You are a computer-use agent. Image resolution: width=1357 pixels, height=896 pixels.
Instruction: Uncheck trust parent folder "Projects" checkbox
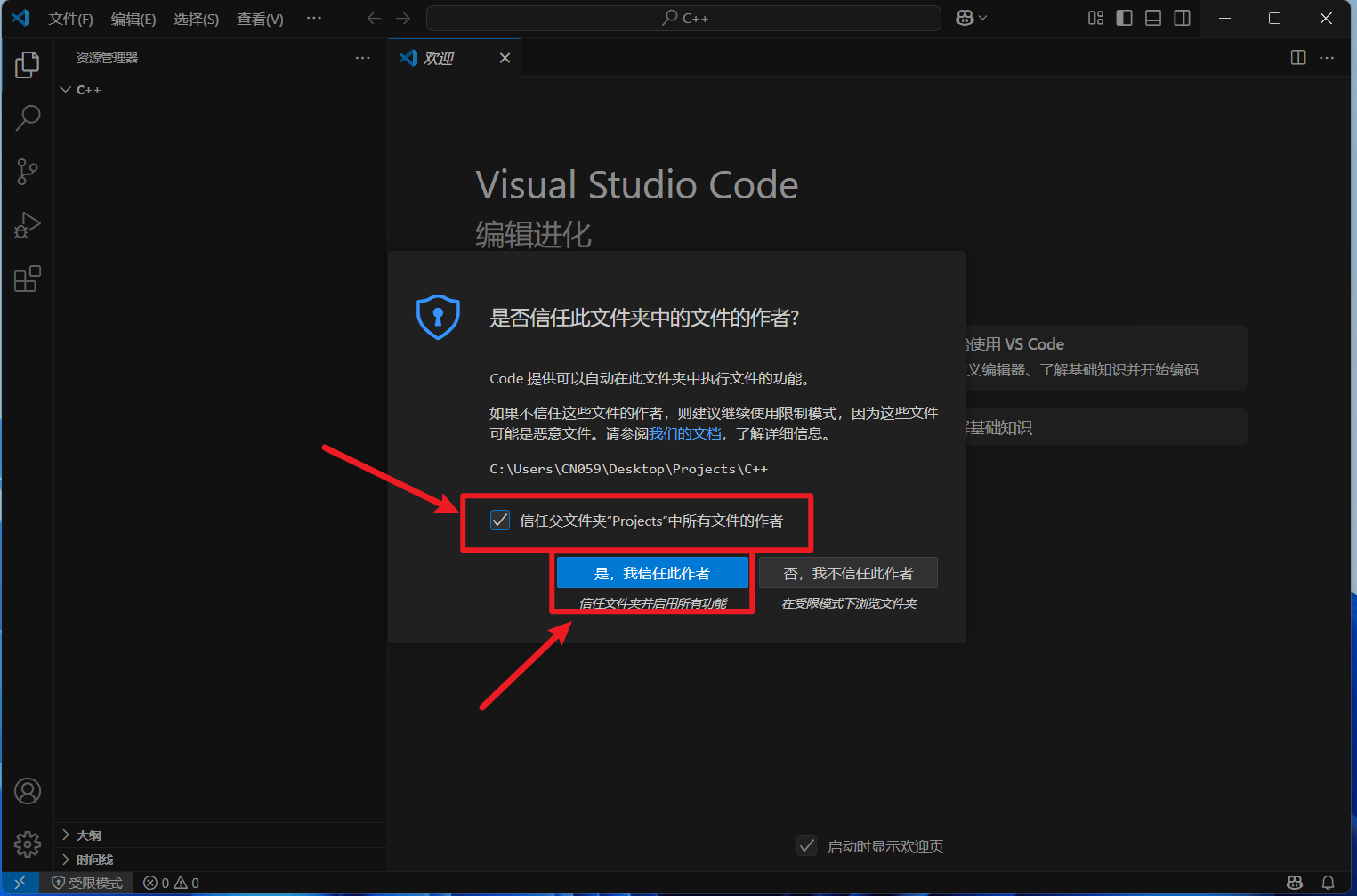(x=500, y=521)
